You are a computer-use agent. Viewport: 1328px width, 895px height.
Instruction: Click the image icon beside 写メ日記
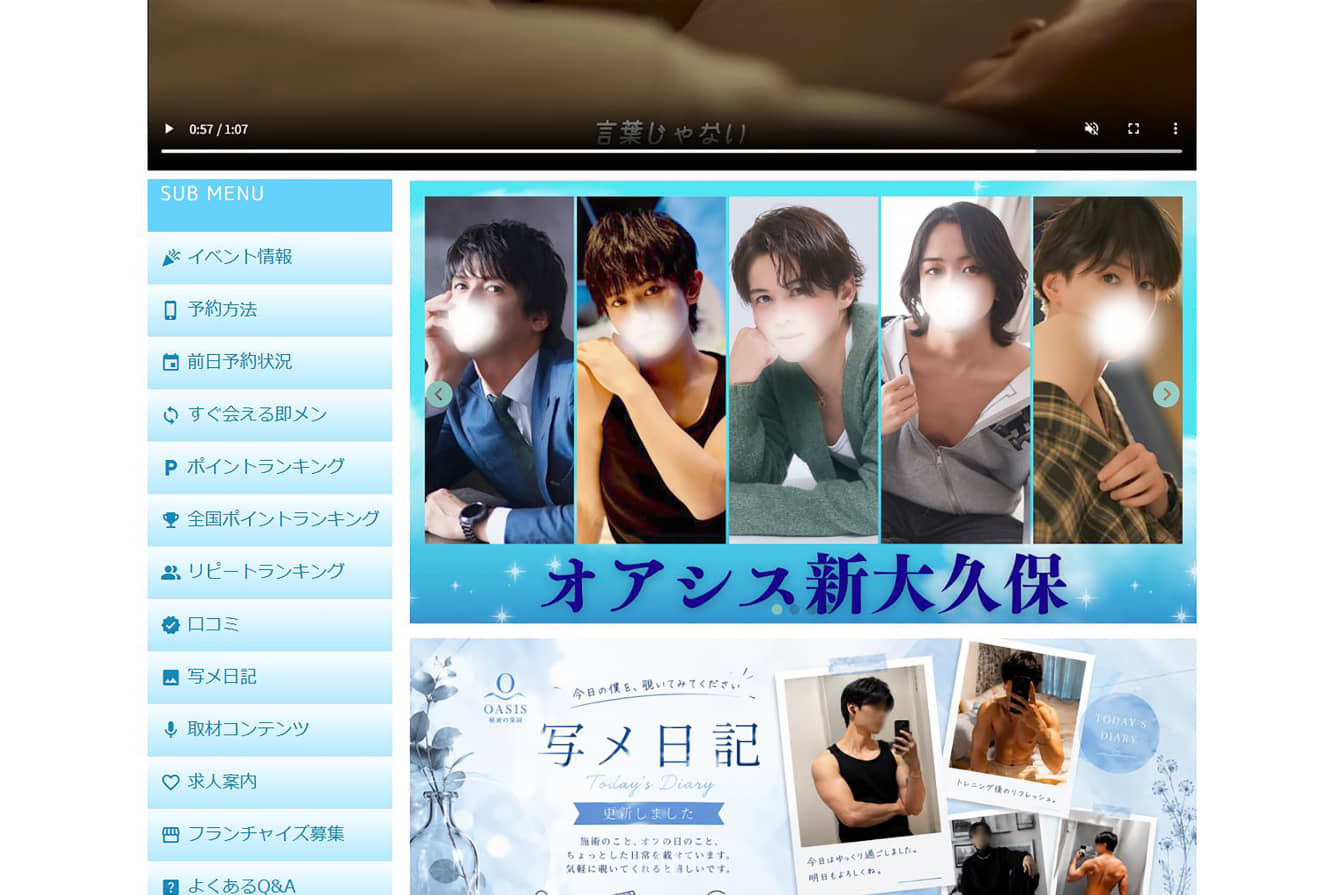(171, 677)
